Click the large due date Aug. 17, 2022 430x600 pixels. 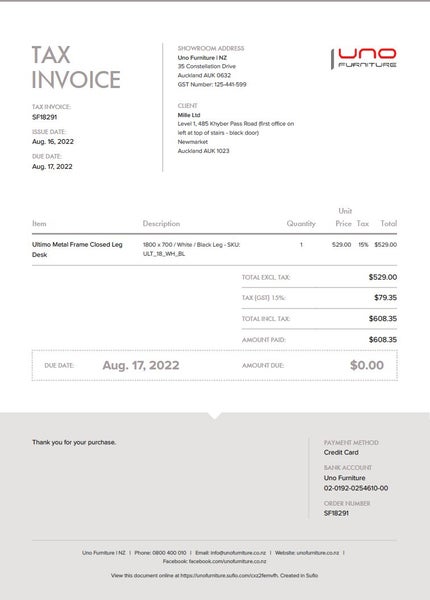click(141, 365)
